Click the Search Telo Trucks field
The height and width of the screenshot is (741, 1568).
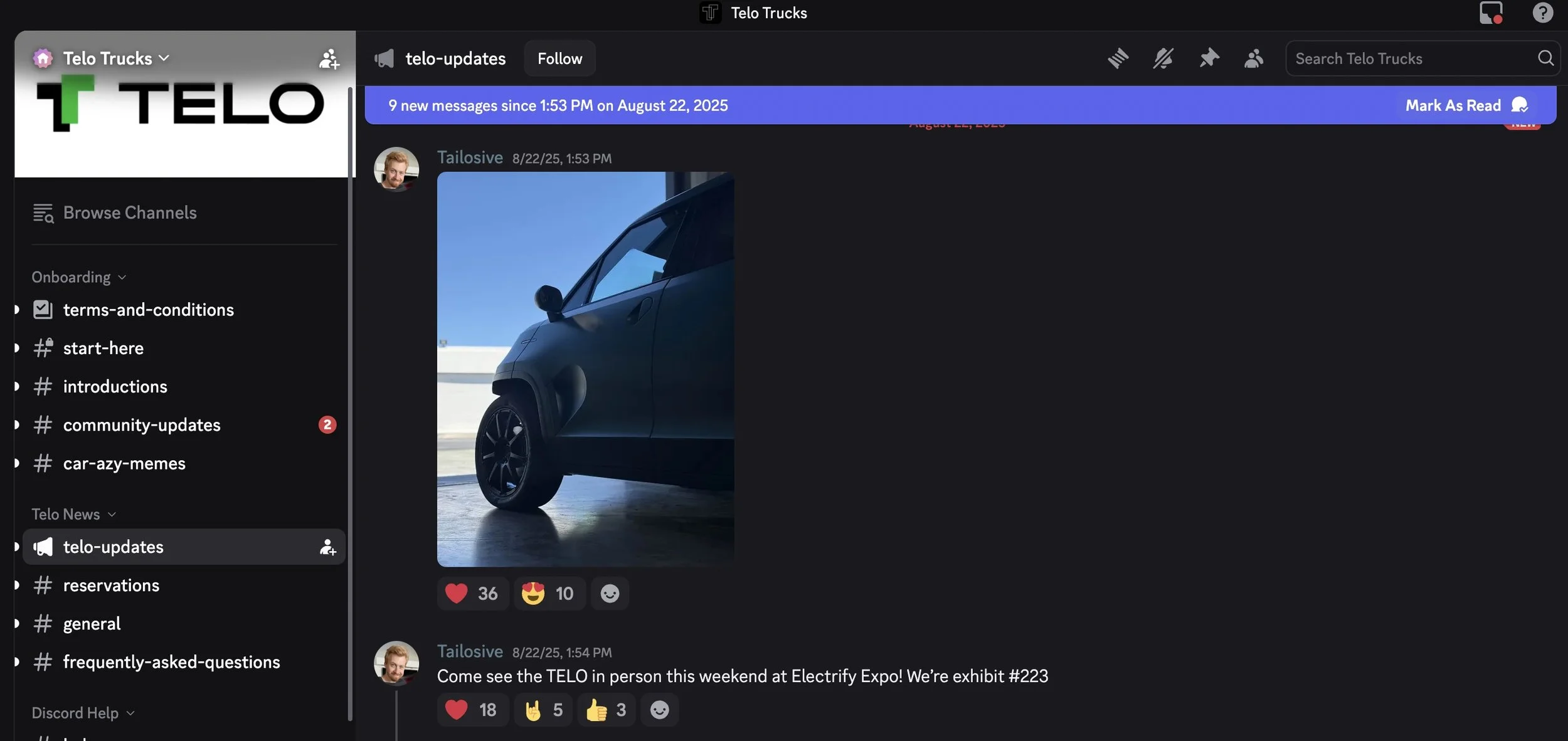point(1411,58)
